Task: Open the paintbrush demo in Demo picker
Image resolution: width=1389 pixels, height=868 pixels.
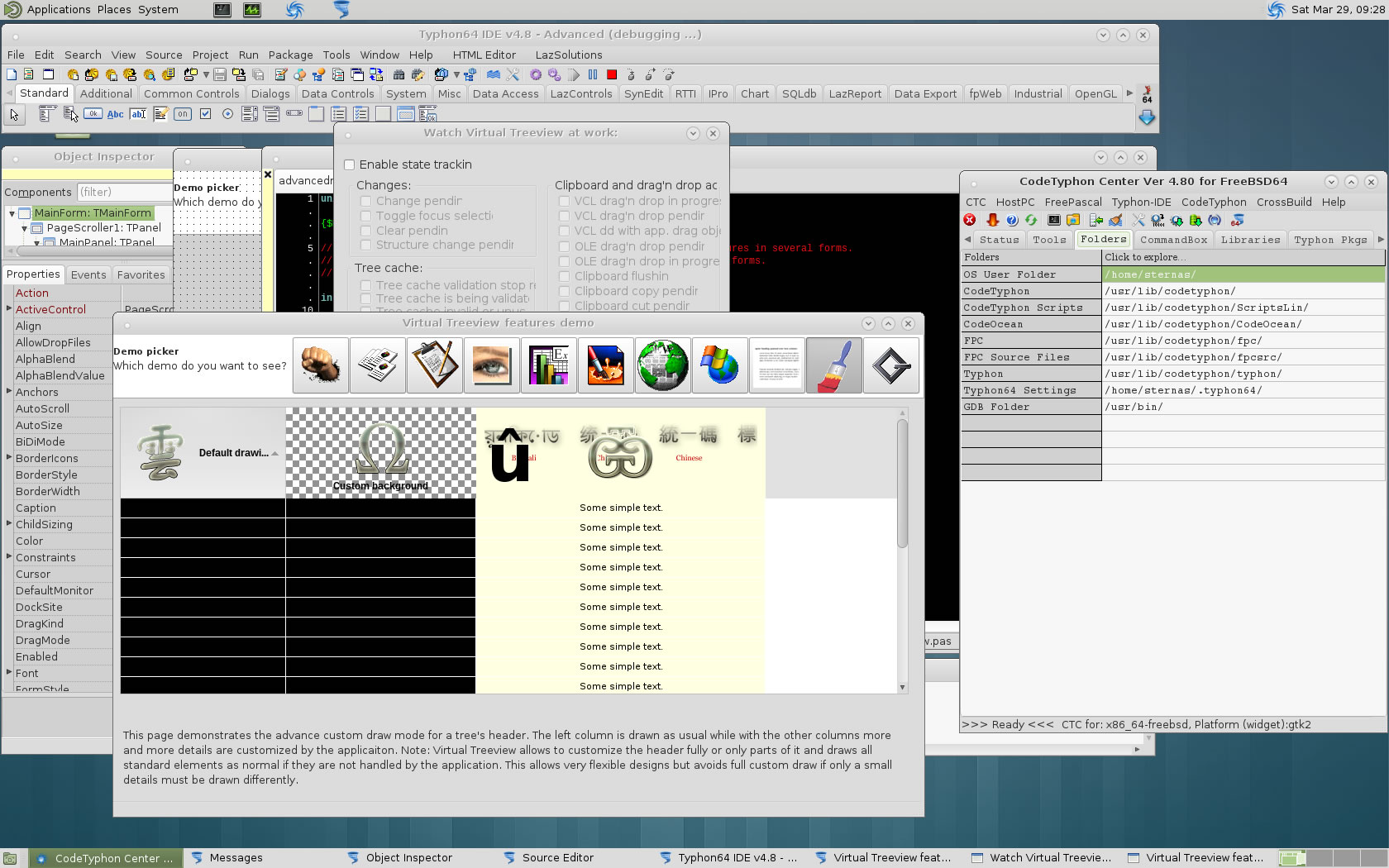Action: point(834,365)
